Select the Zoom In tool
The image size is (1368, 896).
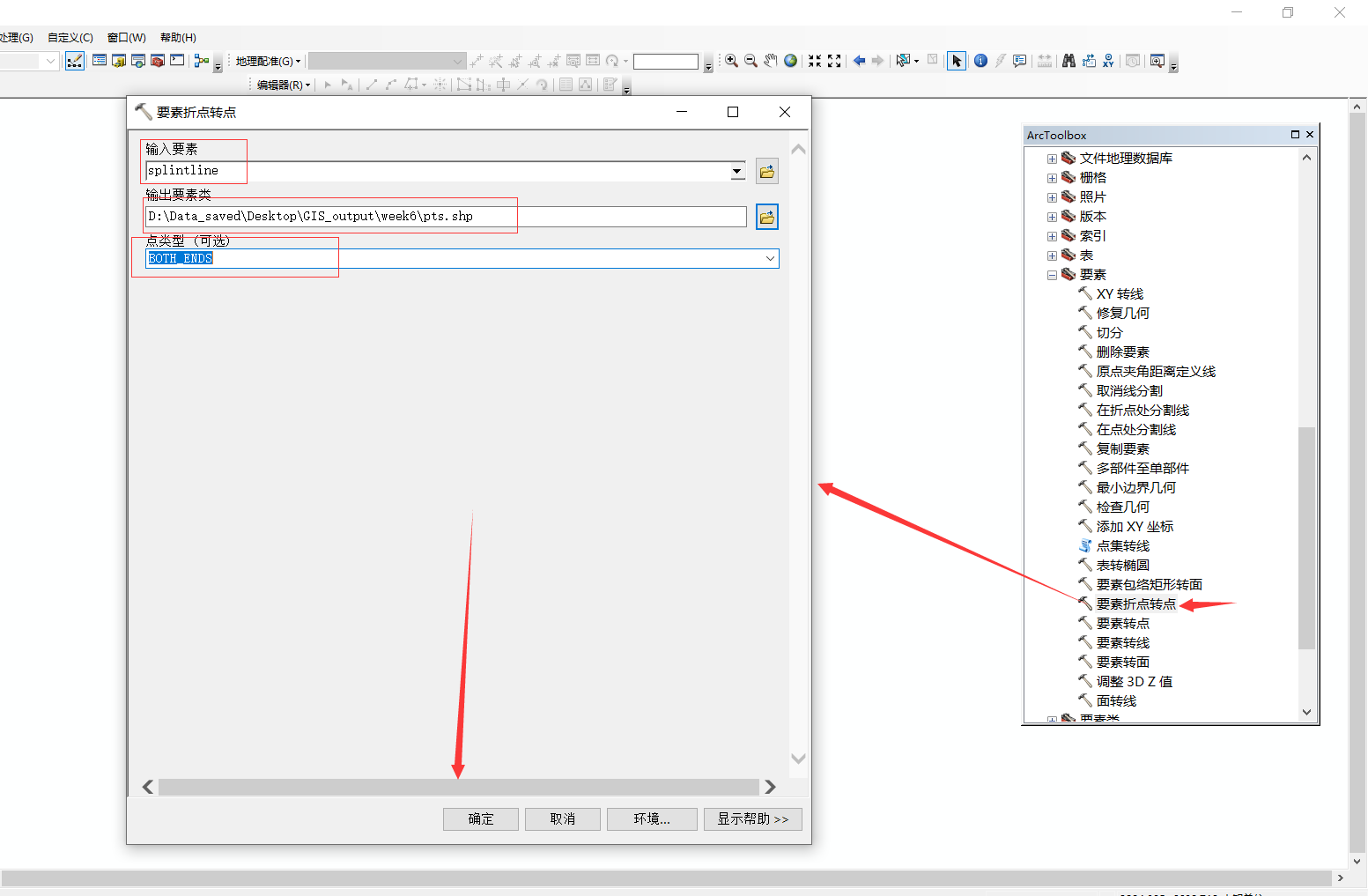(731, 61)
